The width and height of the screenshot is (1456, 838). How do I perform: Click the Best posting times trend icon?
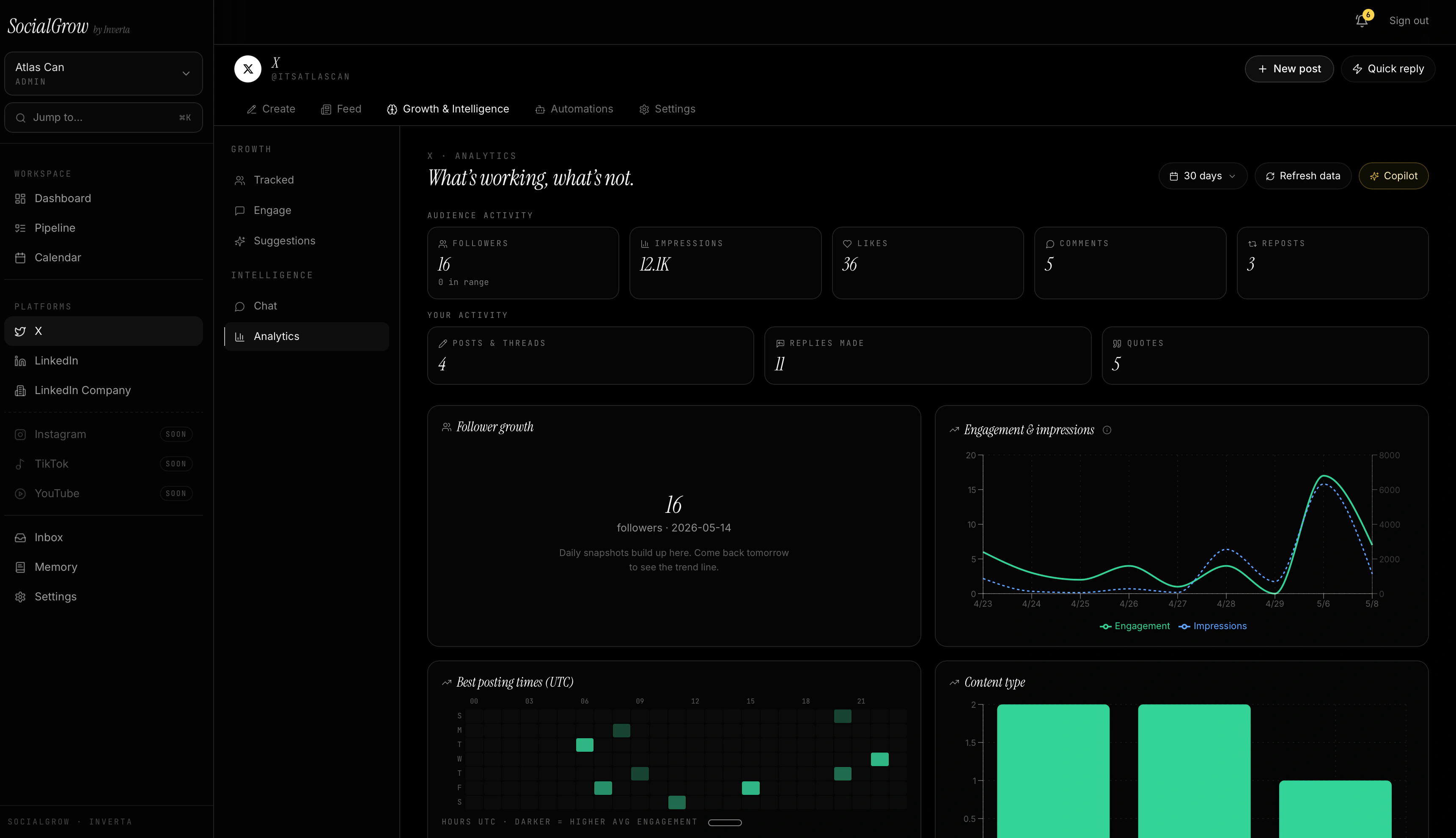tap(446, 682)
